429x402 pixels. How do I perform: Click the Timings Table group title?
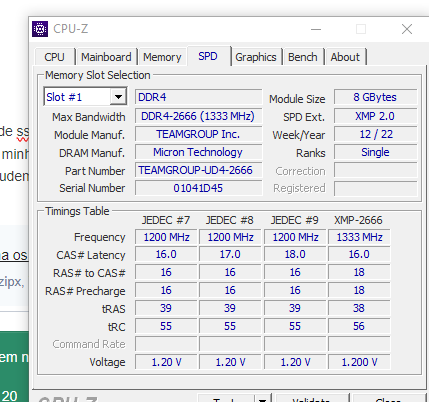77,211
